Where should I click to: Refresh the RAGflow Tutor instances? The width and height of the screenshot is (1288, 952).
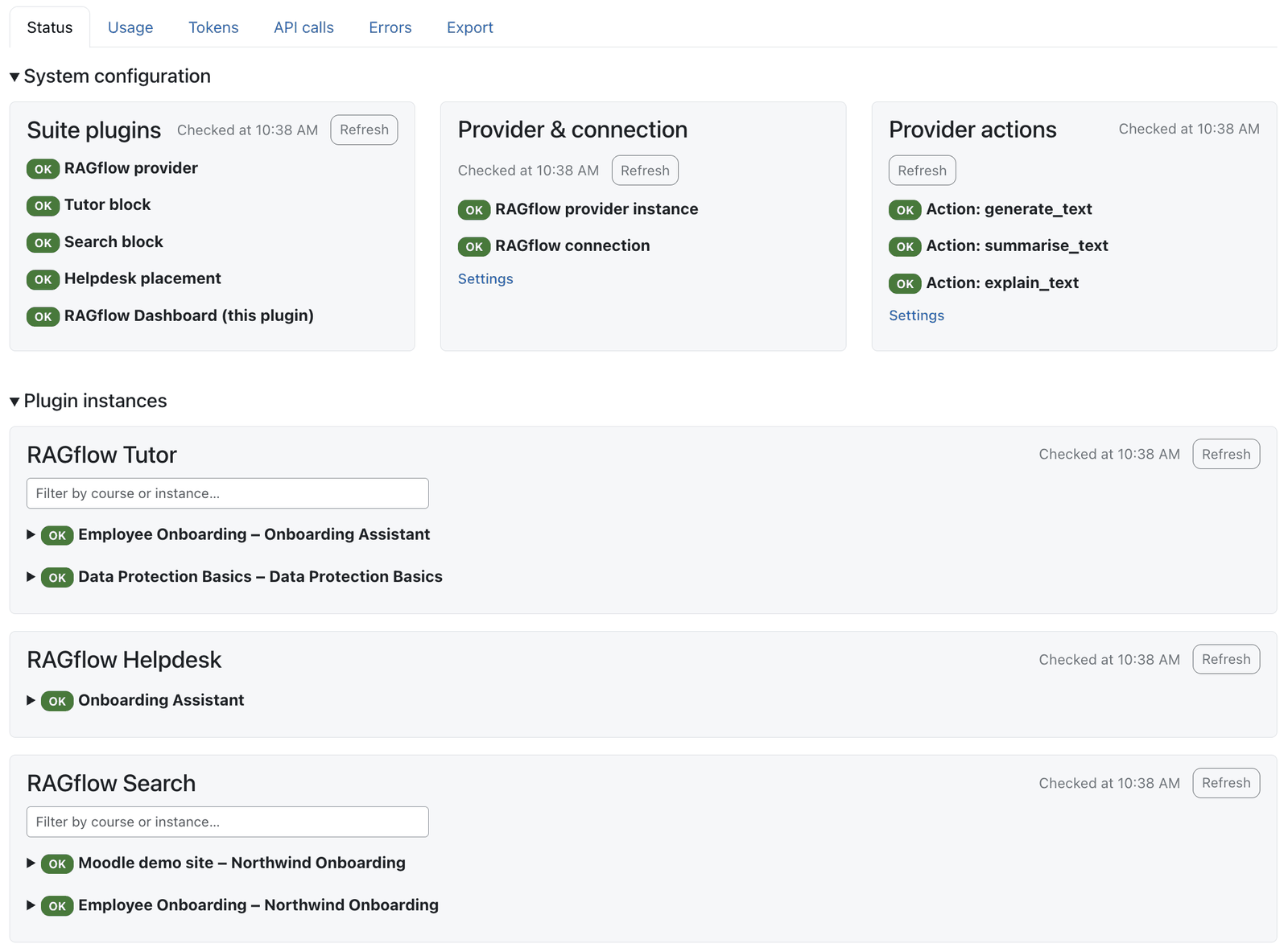pyautogui.click(x=1226, y=454)
